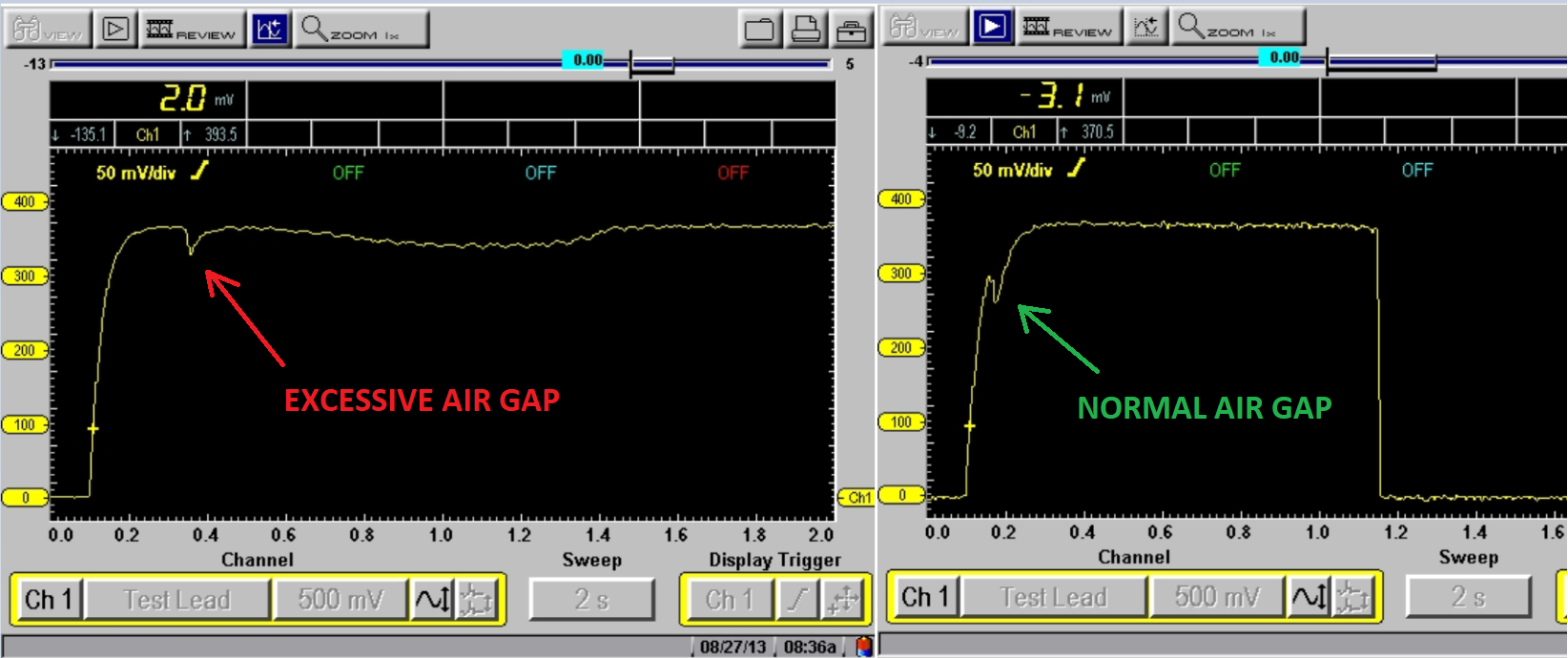Click the 2.0 mV readout in left scope
The height and width of the screenshot is (658, 1568).
tap(196, 98)
